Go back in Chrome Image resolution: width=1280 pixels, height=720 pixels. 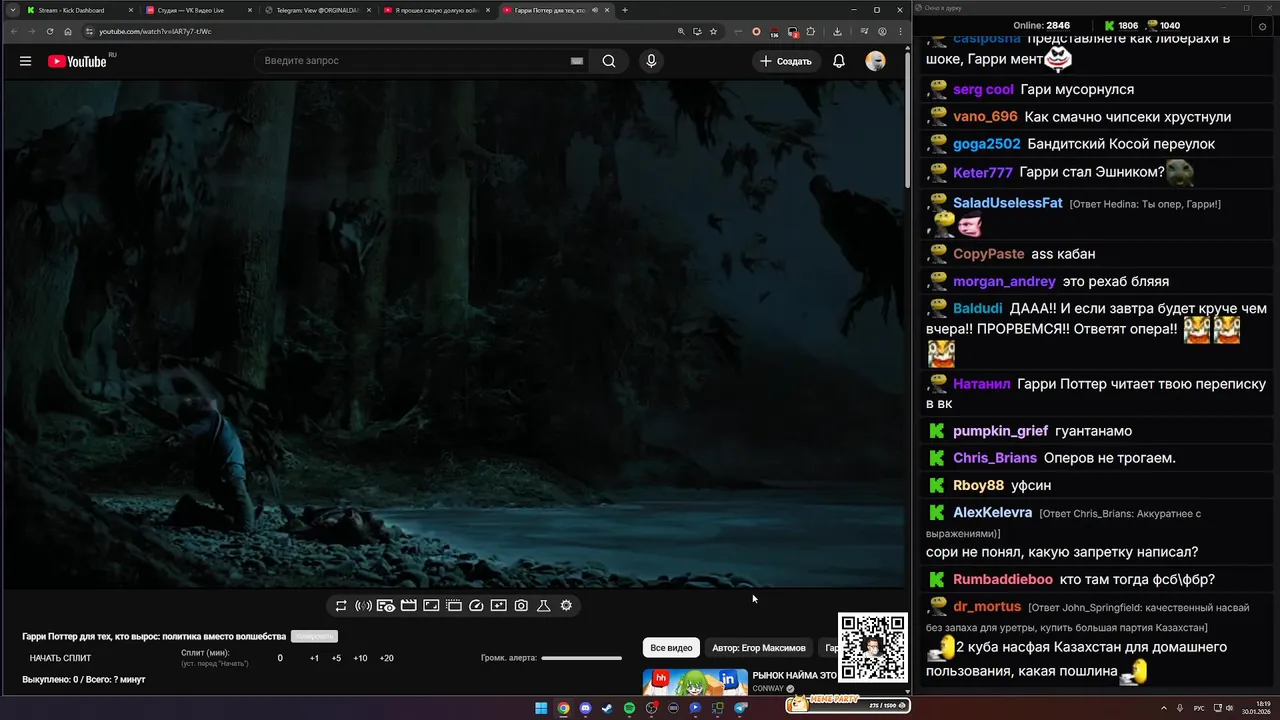click(x=14, y=31)
